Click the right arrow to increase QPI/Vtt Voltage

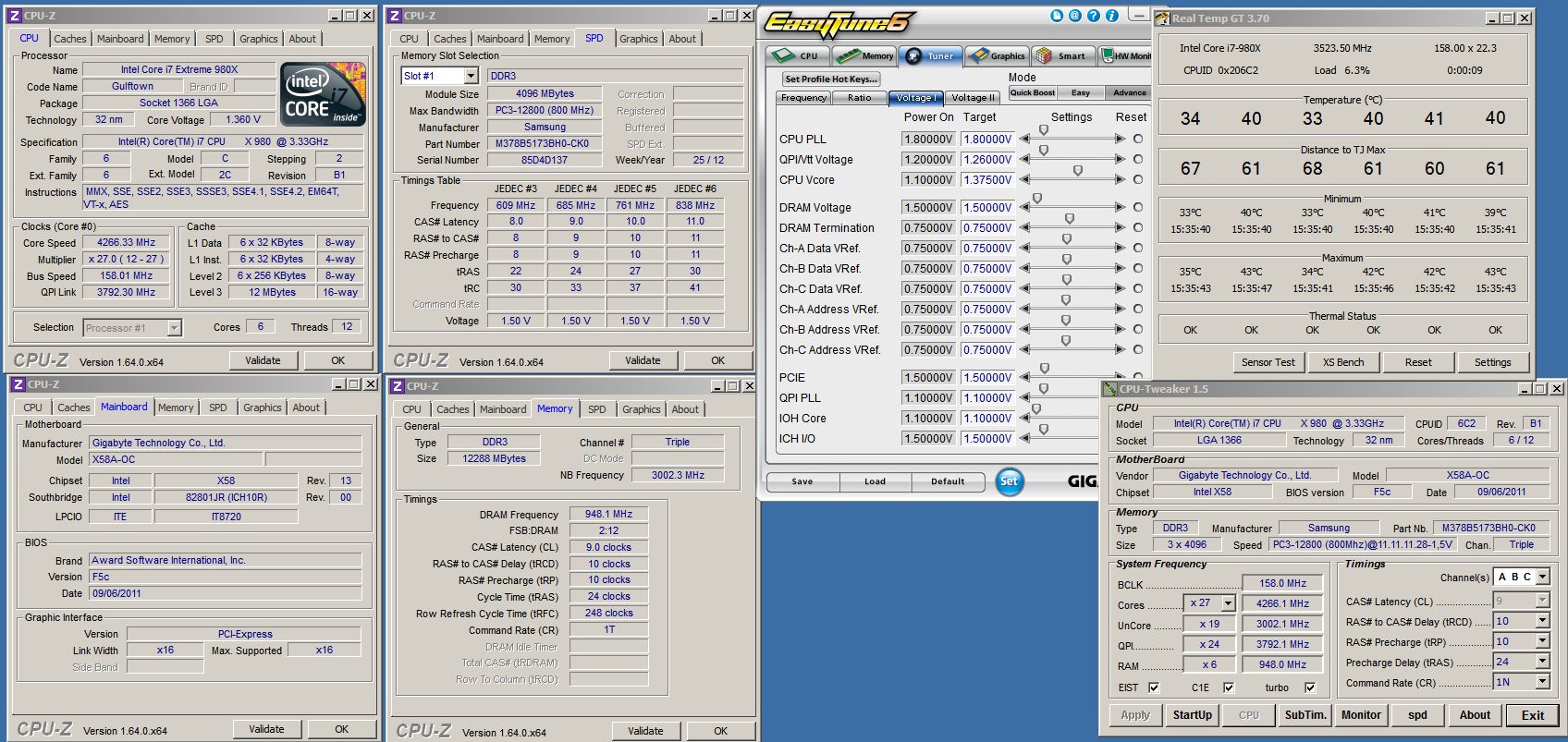[1120, 159]
